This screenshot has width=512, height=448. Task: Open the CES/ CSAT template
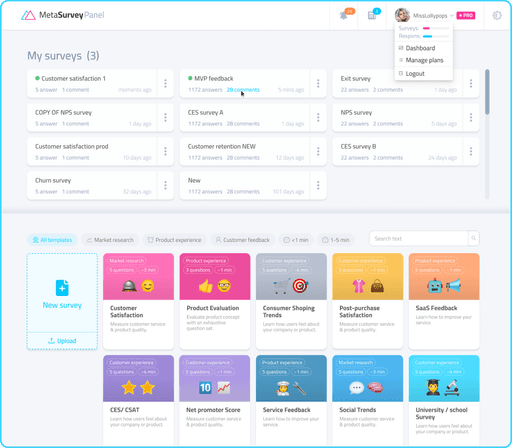coord(138,400)
